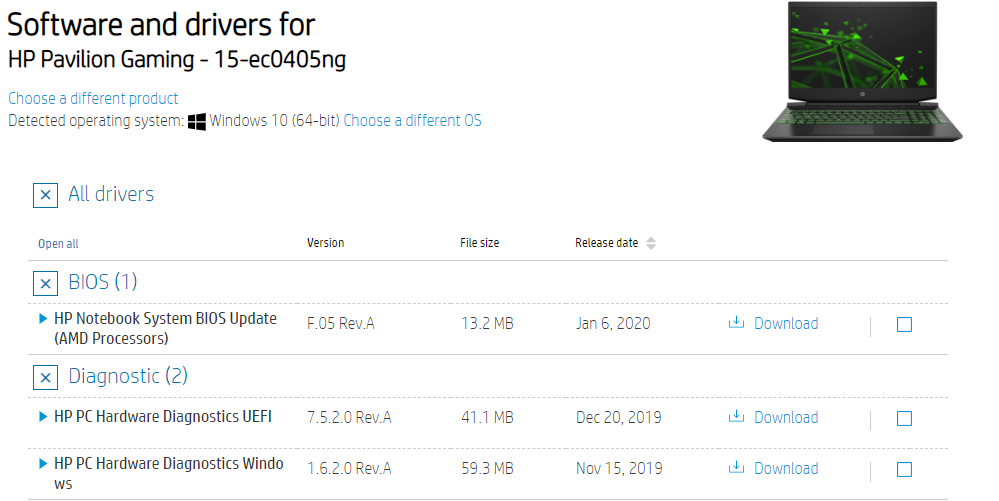Click the Windows logo next to detected OS
999x501 pixels.
pyautogui.click(x=197, y=121)
